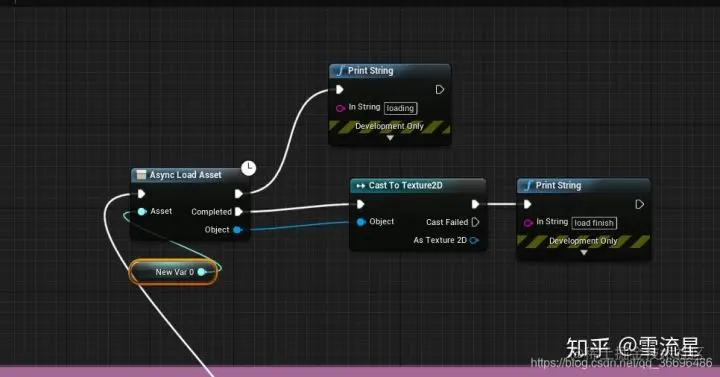
Task: Click function icon on right Print String
Action: (x=528, y=186)
